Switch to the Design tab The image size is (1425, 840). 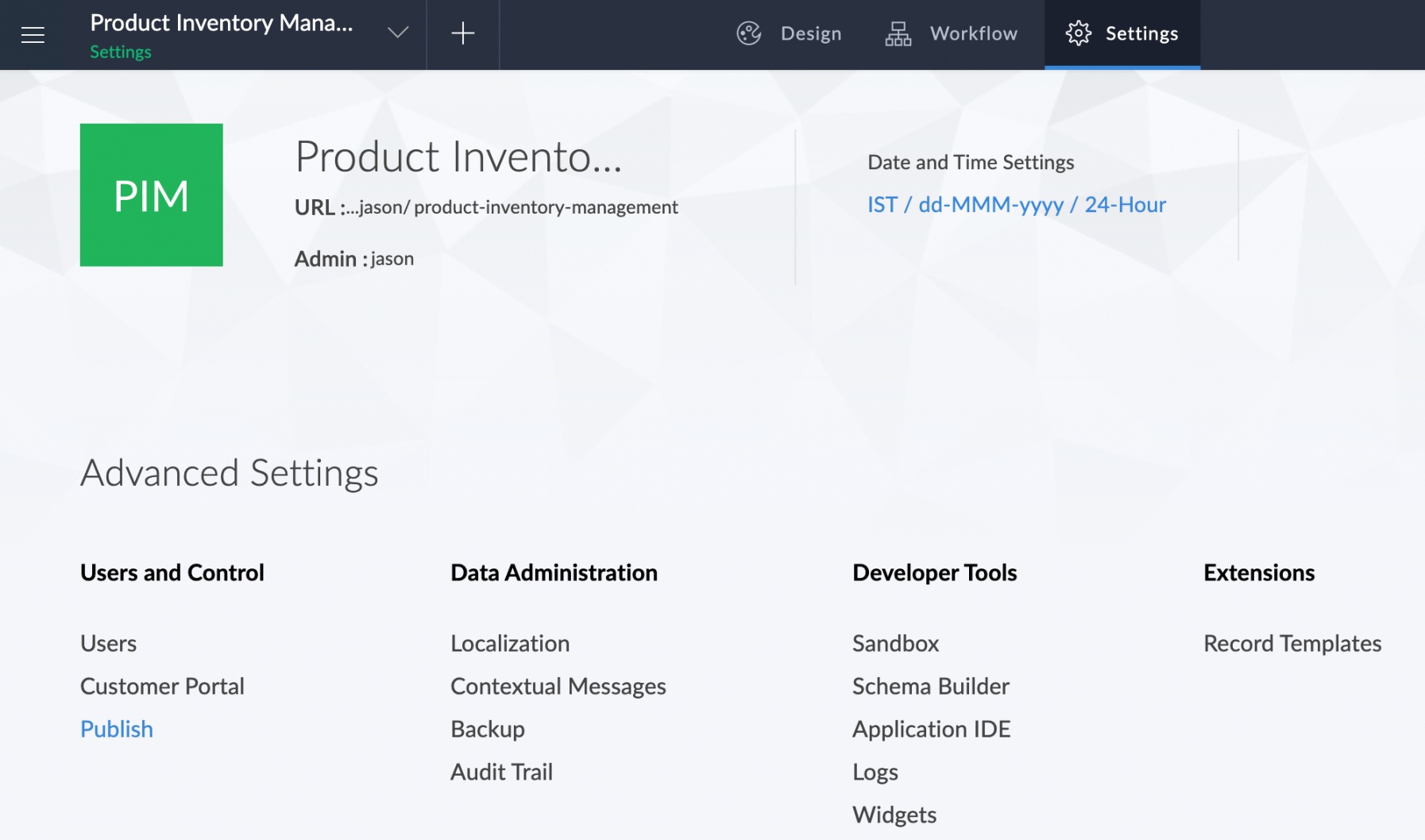(789, 33)
